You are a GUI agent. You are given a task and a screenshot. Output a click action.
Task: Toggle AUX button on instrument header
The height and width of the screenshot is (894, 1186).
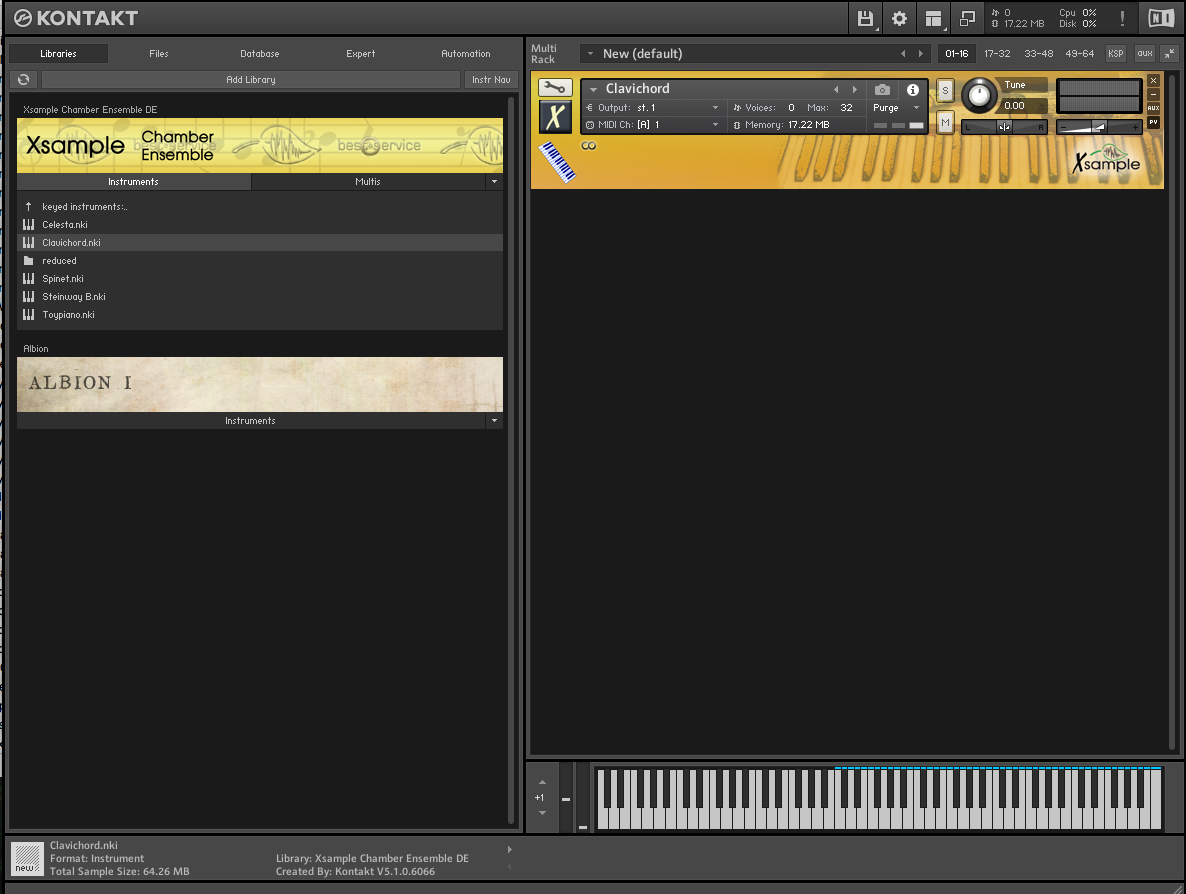(x=1153, y=108)
